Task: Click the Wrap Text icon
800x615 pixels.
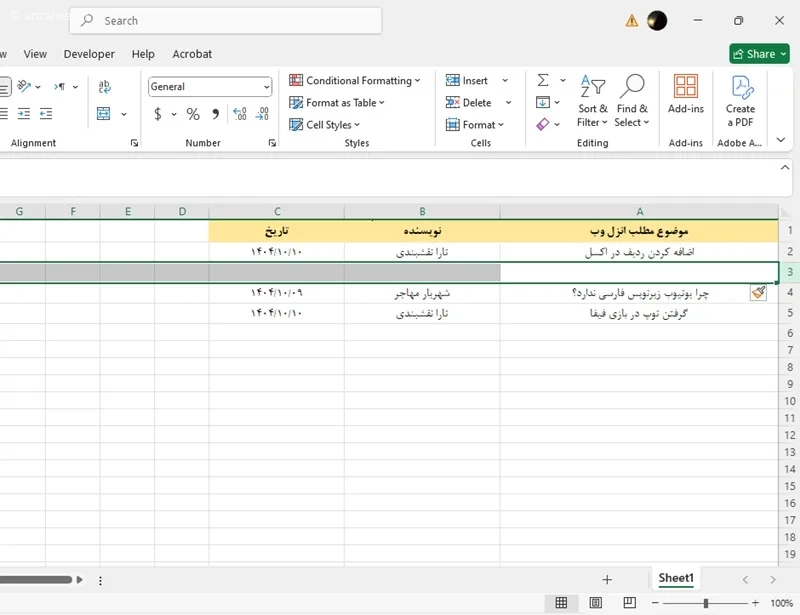Action: pyautogui.click(x=104, y=86)
